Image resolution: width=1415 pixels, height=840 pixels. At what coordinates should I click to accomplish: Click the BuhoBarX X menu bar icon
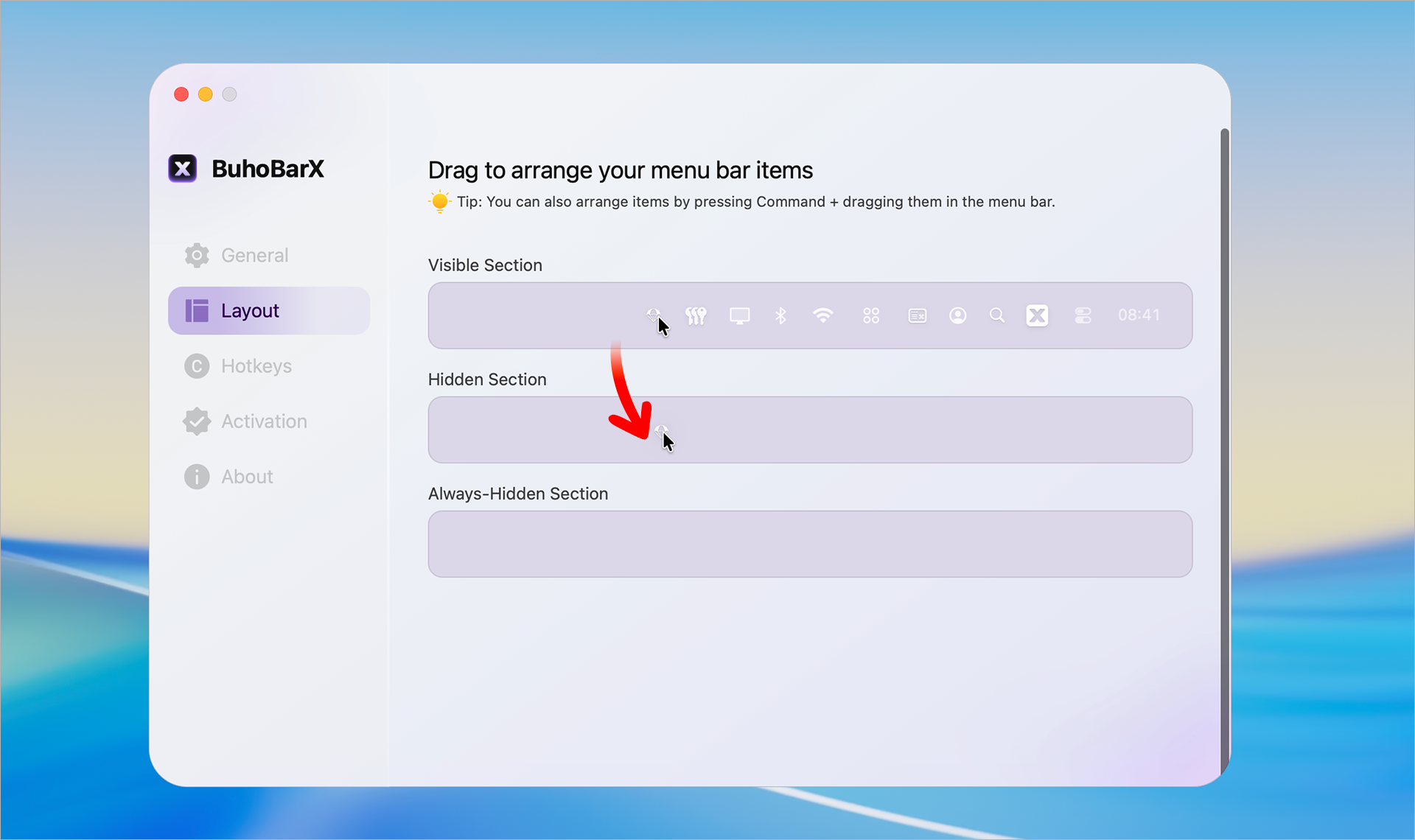coord(1037,316)
